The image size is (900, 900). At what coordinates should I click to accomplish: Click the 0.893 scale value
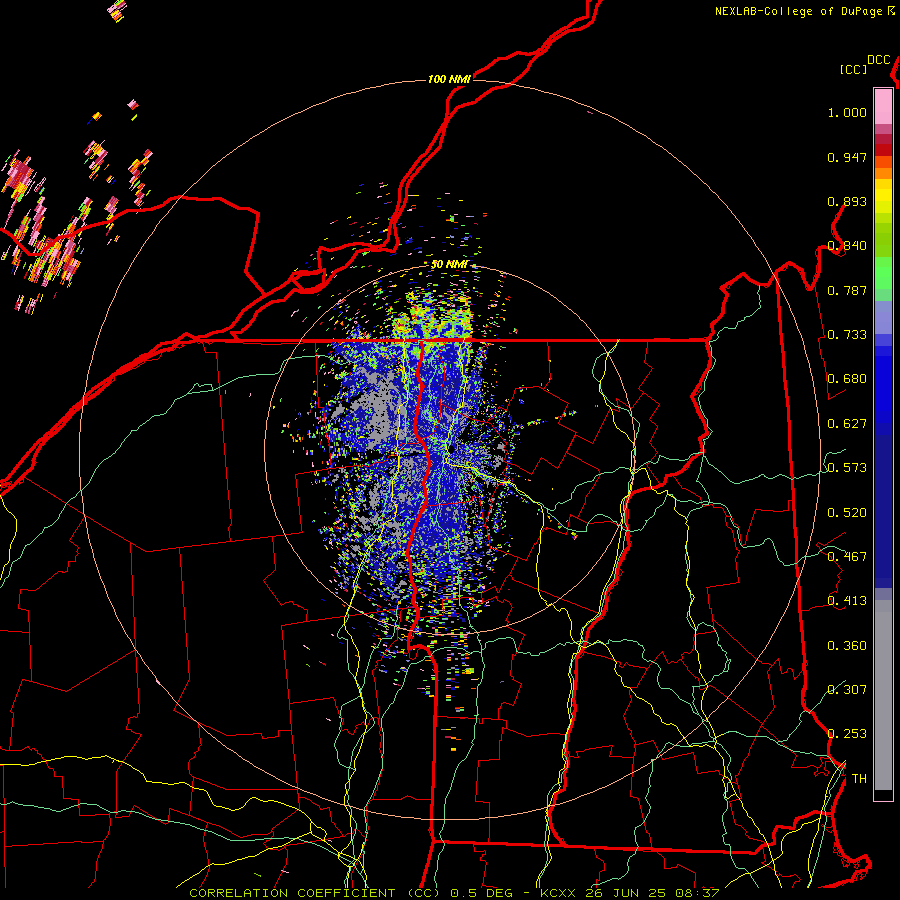click(x=847, y=201)
